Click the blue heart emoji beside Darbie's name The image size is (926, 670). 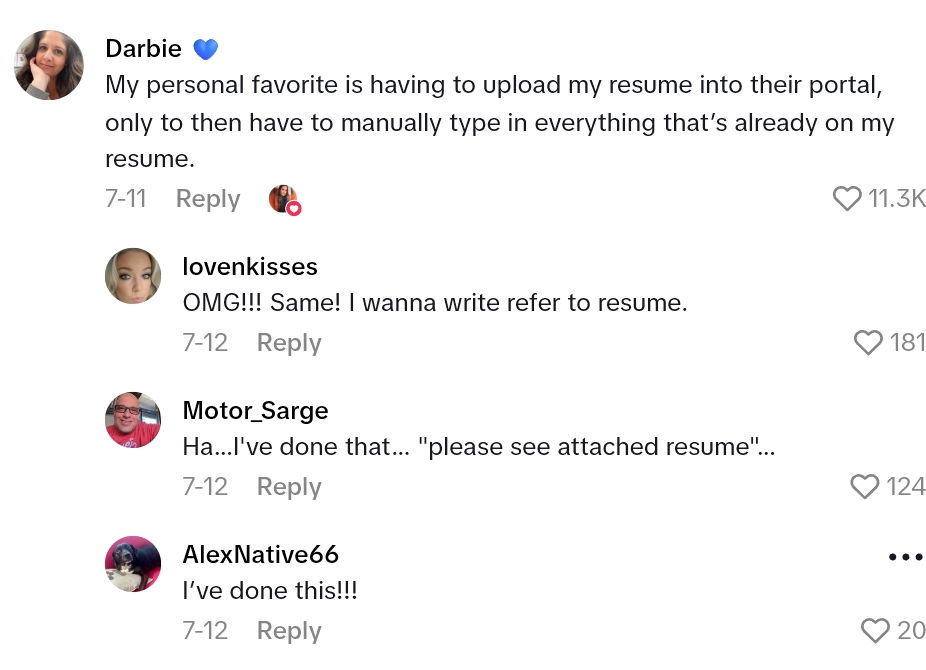tap(206, 47)
